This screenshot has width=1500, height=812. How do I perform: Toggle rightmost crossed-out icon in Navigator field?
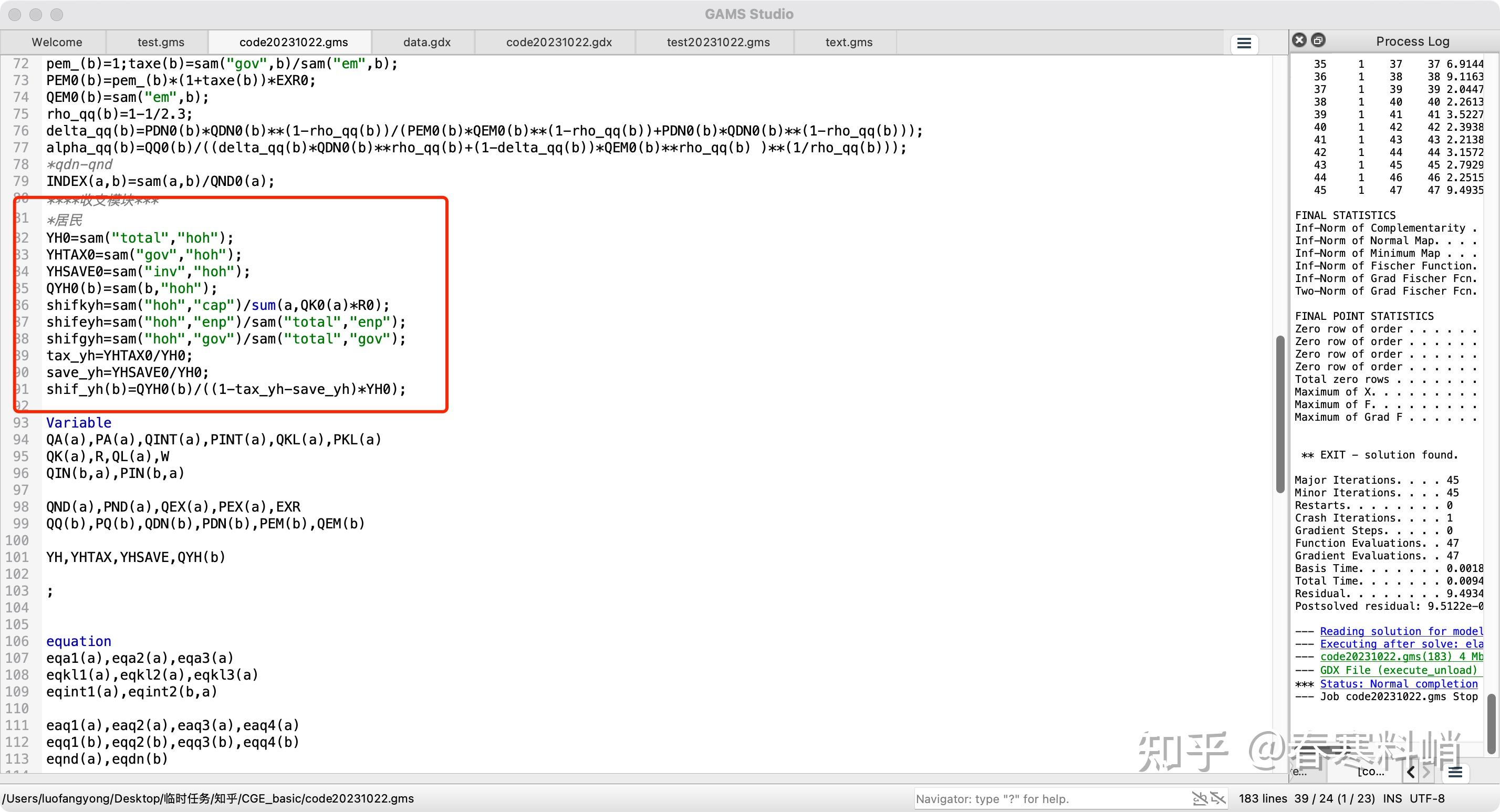[x=1218, y=798]
